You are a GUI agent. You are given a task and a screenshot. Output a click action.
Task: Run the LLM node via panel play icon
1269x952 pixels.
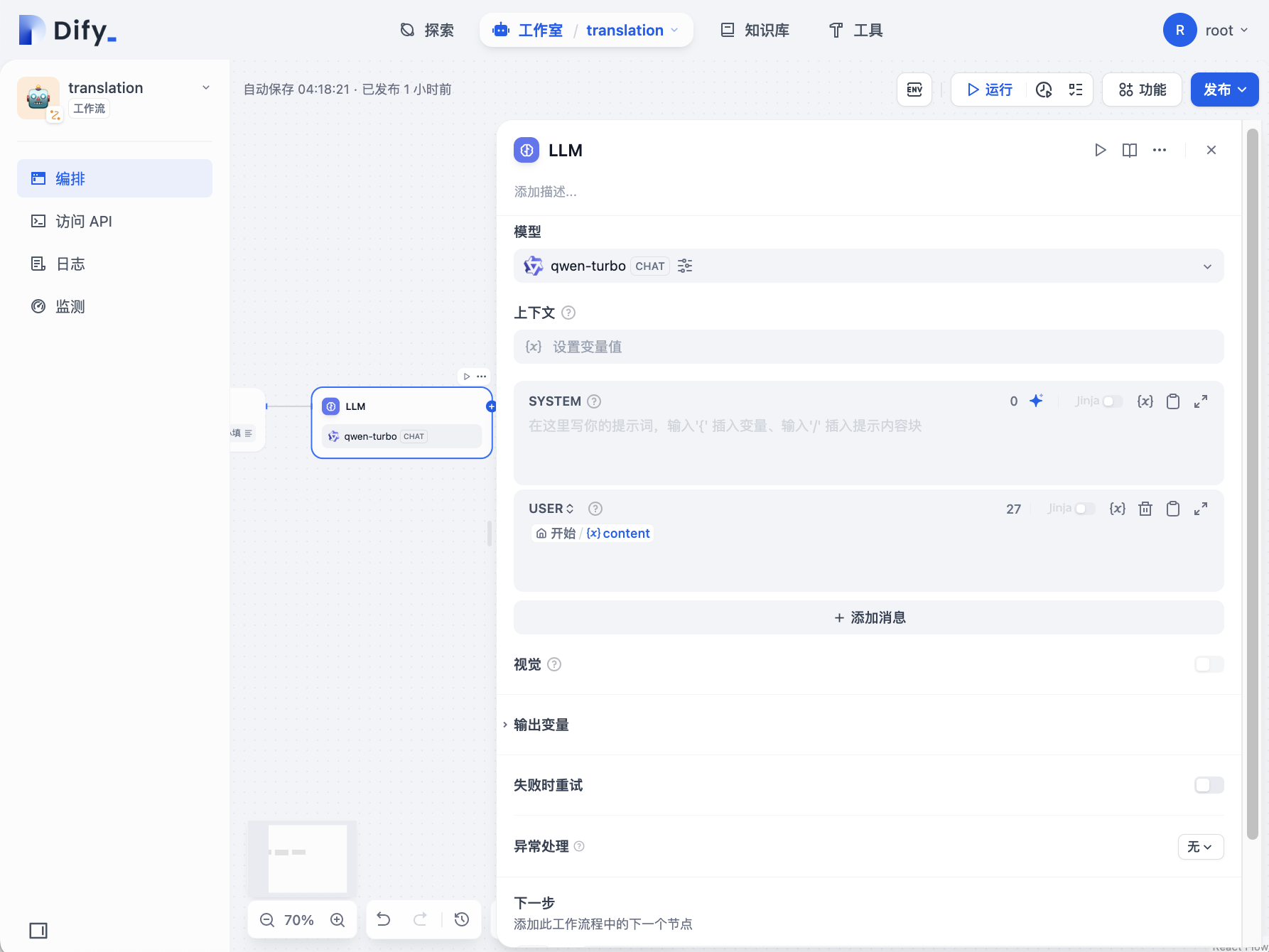pyautogui.click(x=1101, y=150)
